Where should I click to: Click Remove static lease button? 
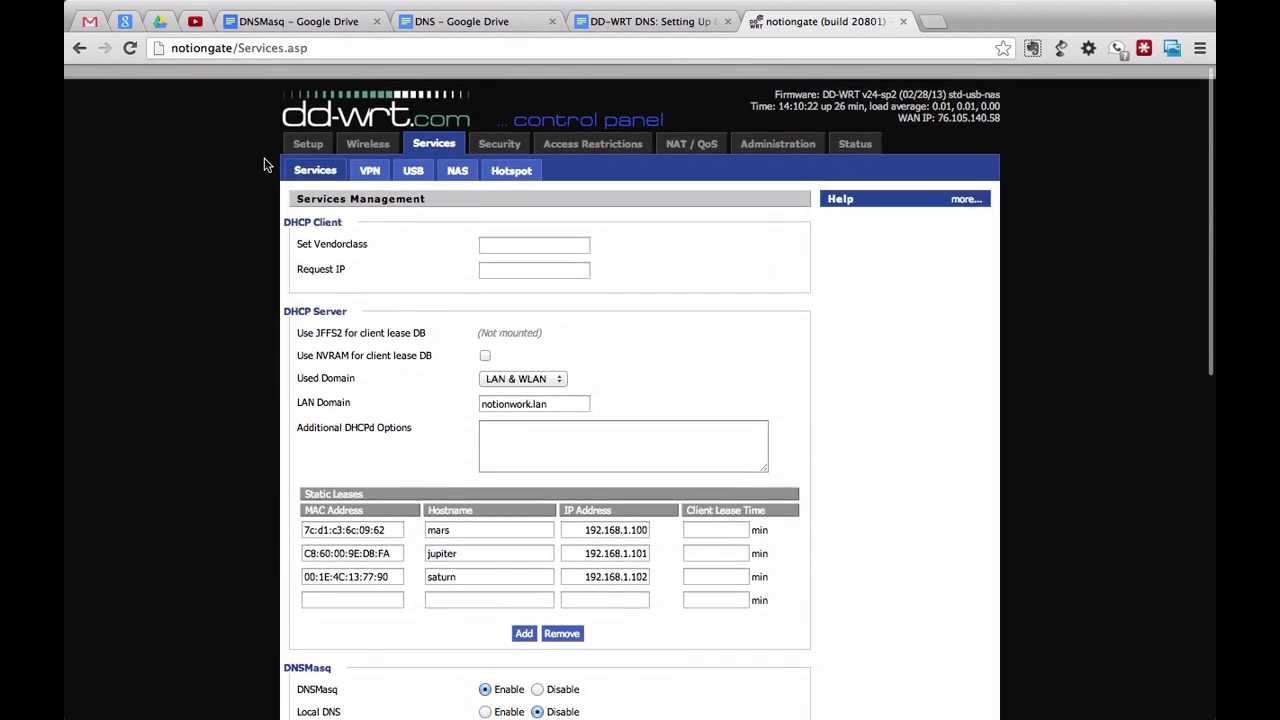562,634
